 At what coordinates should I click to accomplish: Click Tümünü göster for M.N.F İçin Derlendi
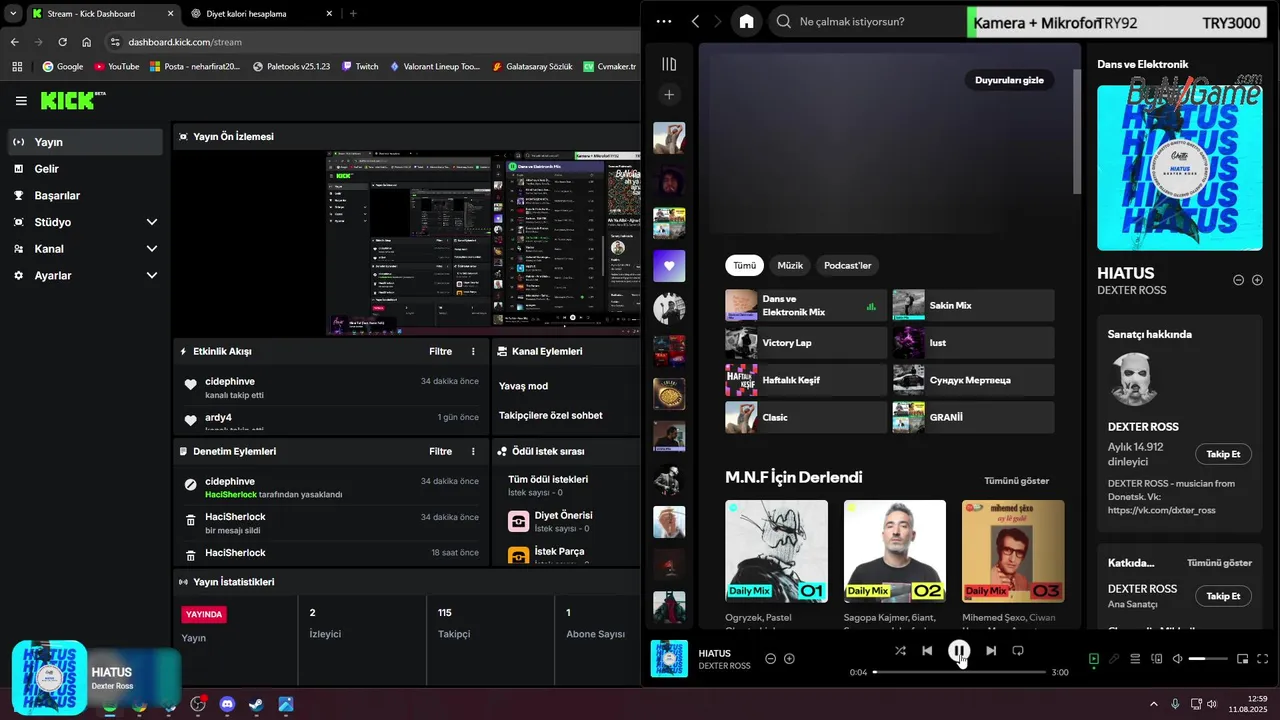[1016, 481]
